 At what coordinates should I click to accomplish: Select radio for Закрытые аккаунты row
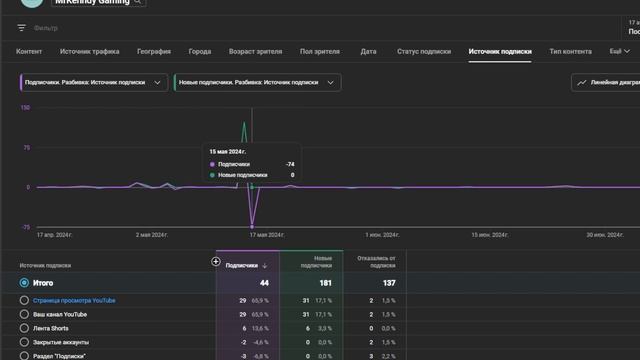coord(24,342)
